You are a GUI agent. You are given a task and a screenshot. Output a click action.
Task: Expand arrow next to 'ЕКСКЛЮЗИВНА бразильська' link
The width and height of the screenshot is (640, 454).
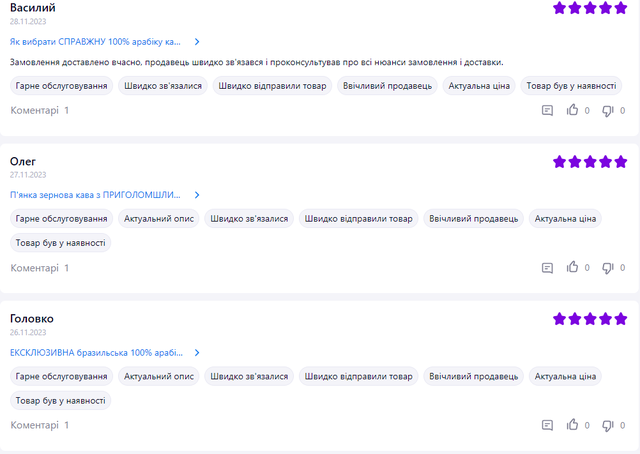pyautogui.click(x=197, y=353)
